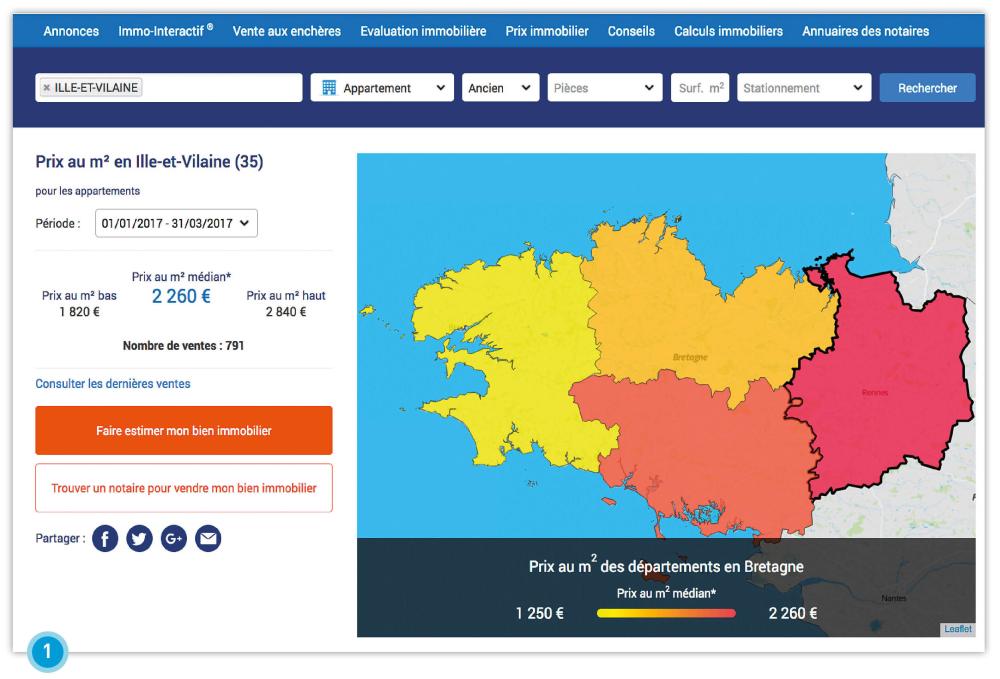Open the Annonces menu
The image size is (1000, 679).
click(x=71, y=31)
